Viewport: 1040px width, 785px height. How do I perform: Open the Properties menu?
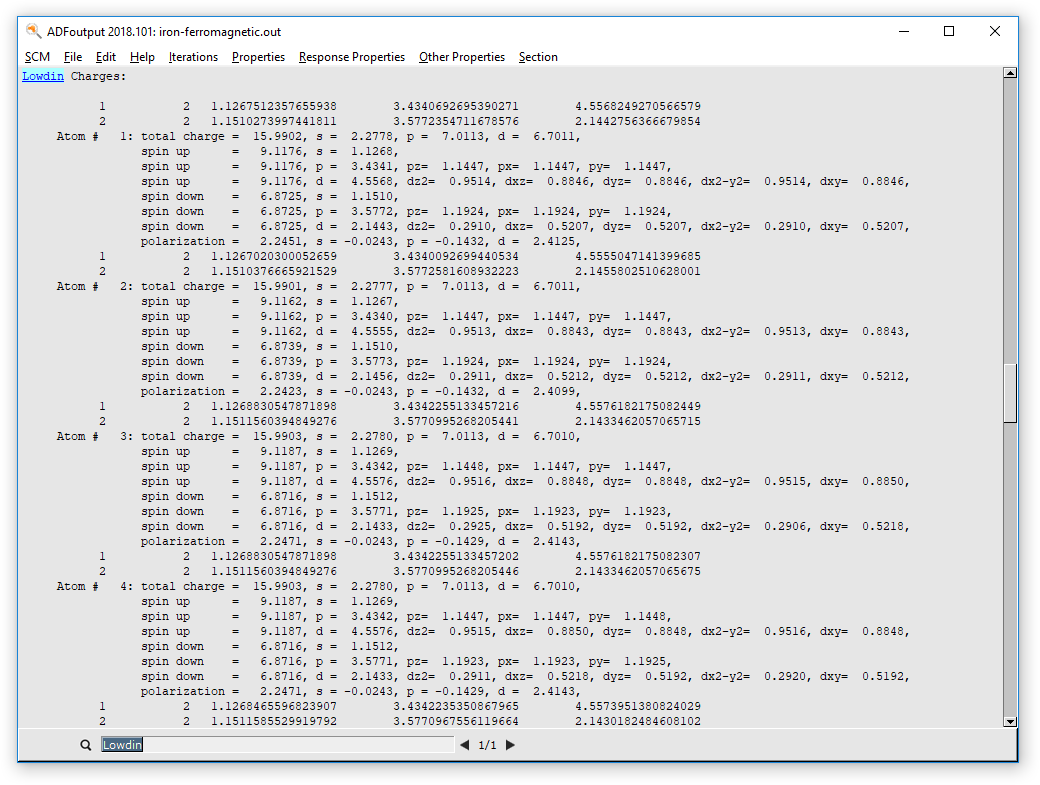tap(258, 57)
